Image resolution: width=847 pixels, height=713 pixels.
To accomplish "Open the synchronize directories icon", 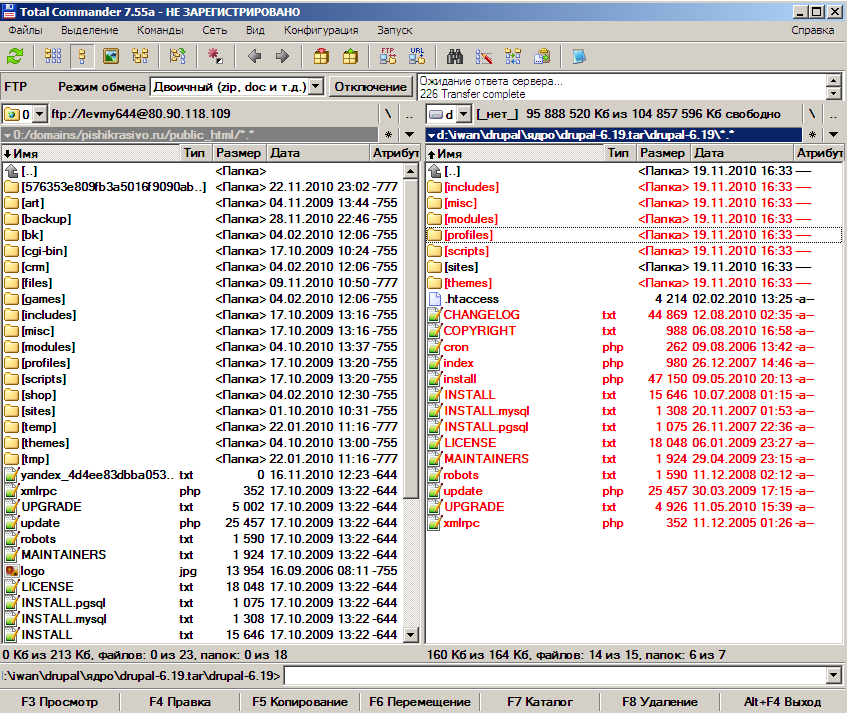I will [x=513, y=56].
